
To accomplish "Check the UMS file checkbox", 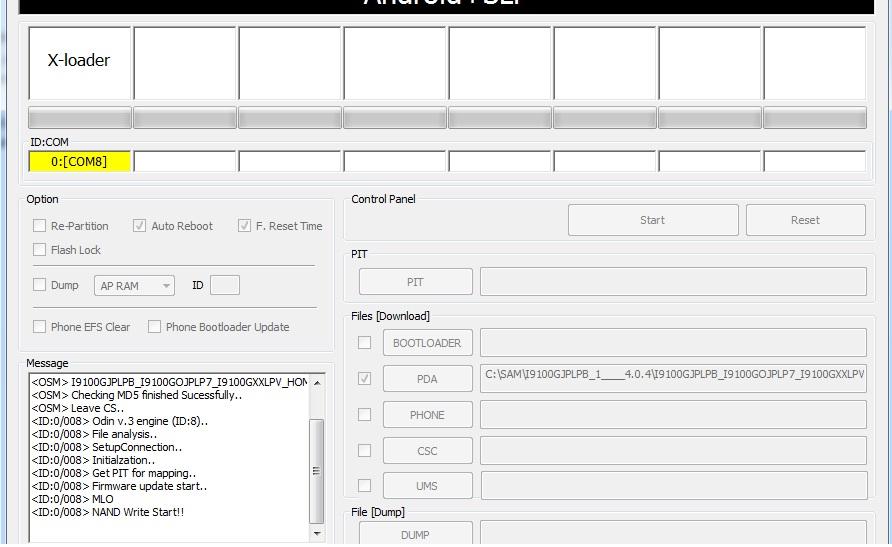I will pos(364,486).
